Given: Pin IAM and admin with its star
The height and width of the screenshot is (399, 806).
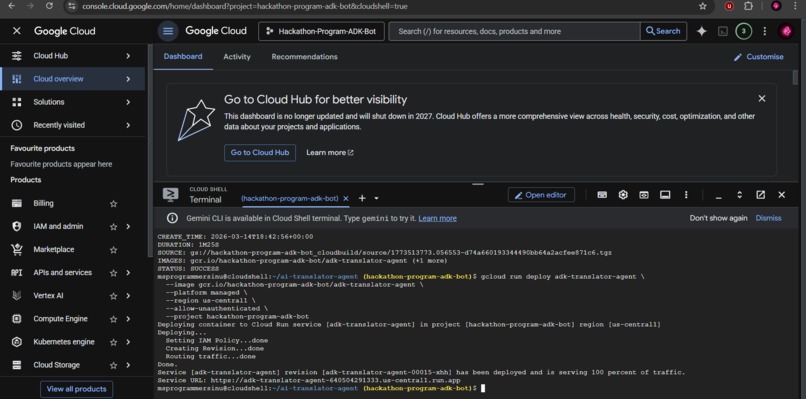Looking at the screenshot, I should (x=114, y=227).
